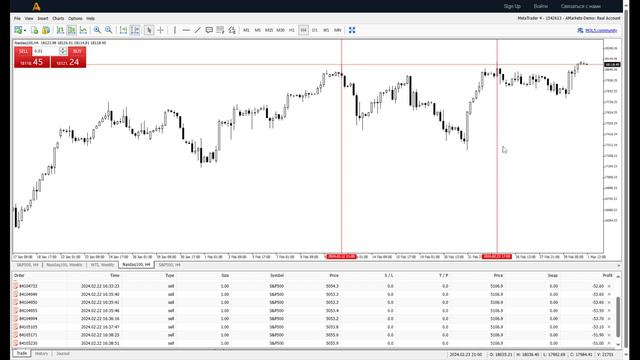This screenshot has width=640, height=360.
Task: Sort orders by the Symbol column header
Action: point(277,276)
